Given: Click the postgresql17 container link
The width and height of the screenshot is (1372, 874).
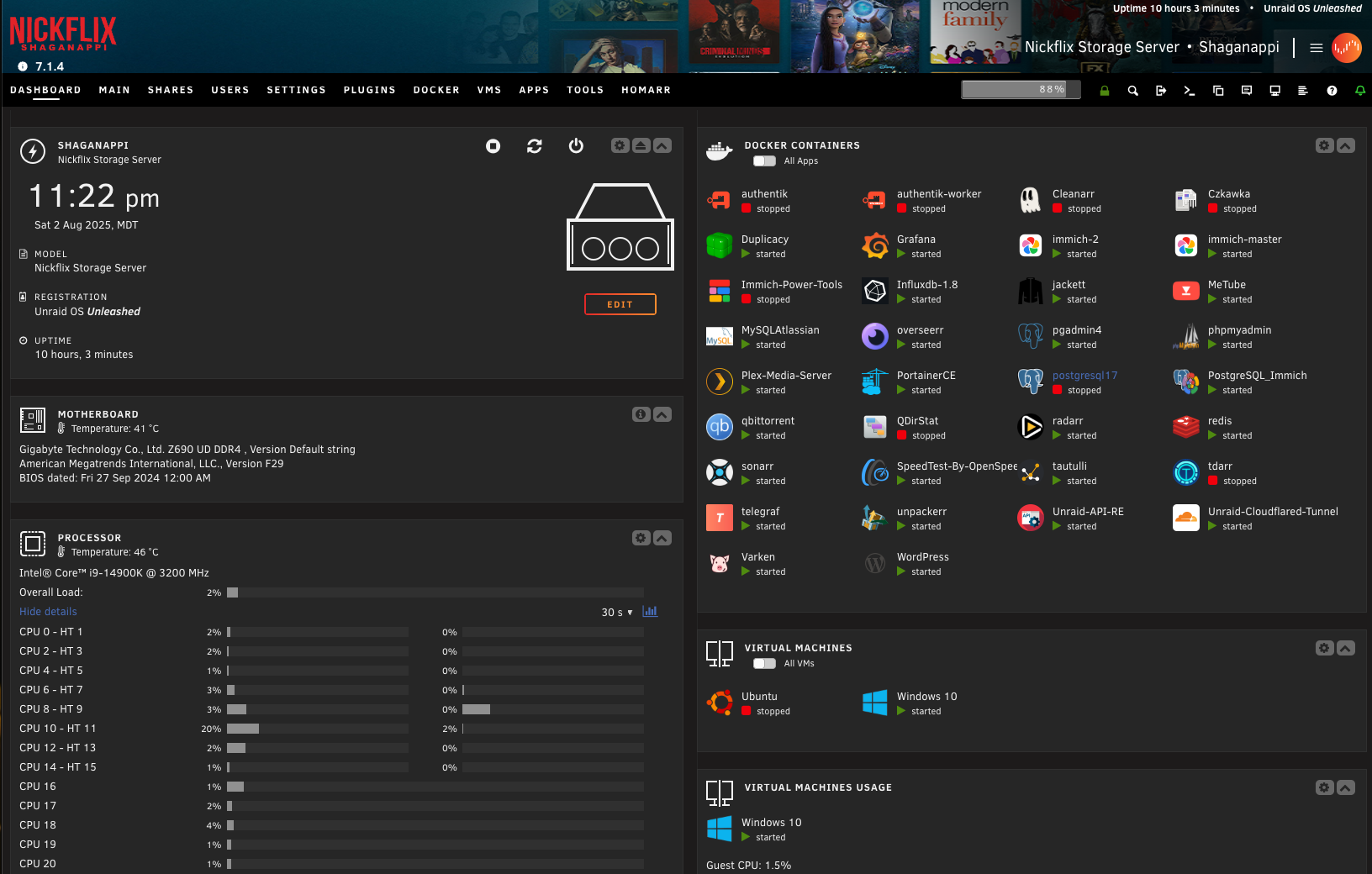Looking at the screenshot, I should tap(1084, 376).
